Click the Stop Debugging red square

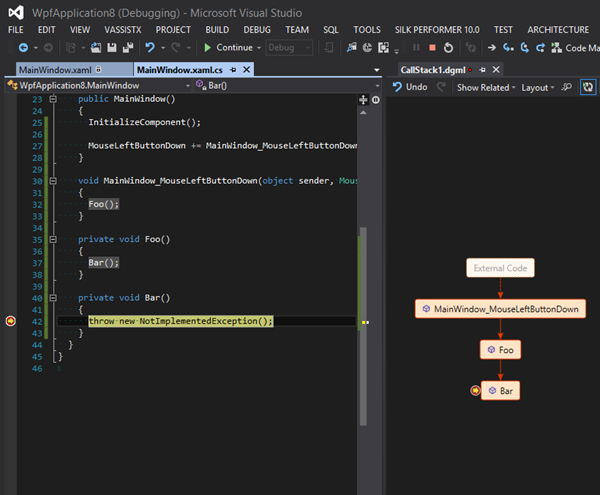[432, 48]
